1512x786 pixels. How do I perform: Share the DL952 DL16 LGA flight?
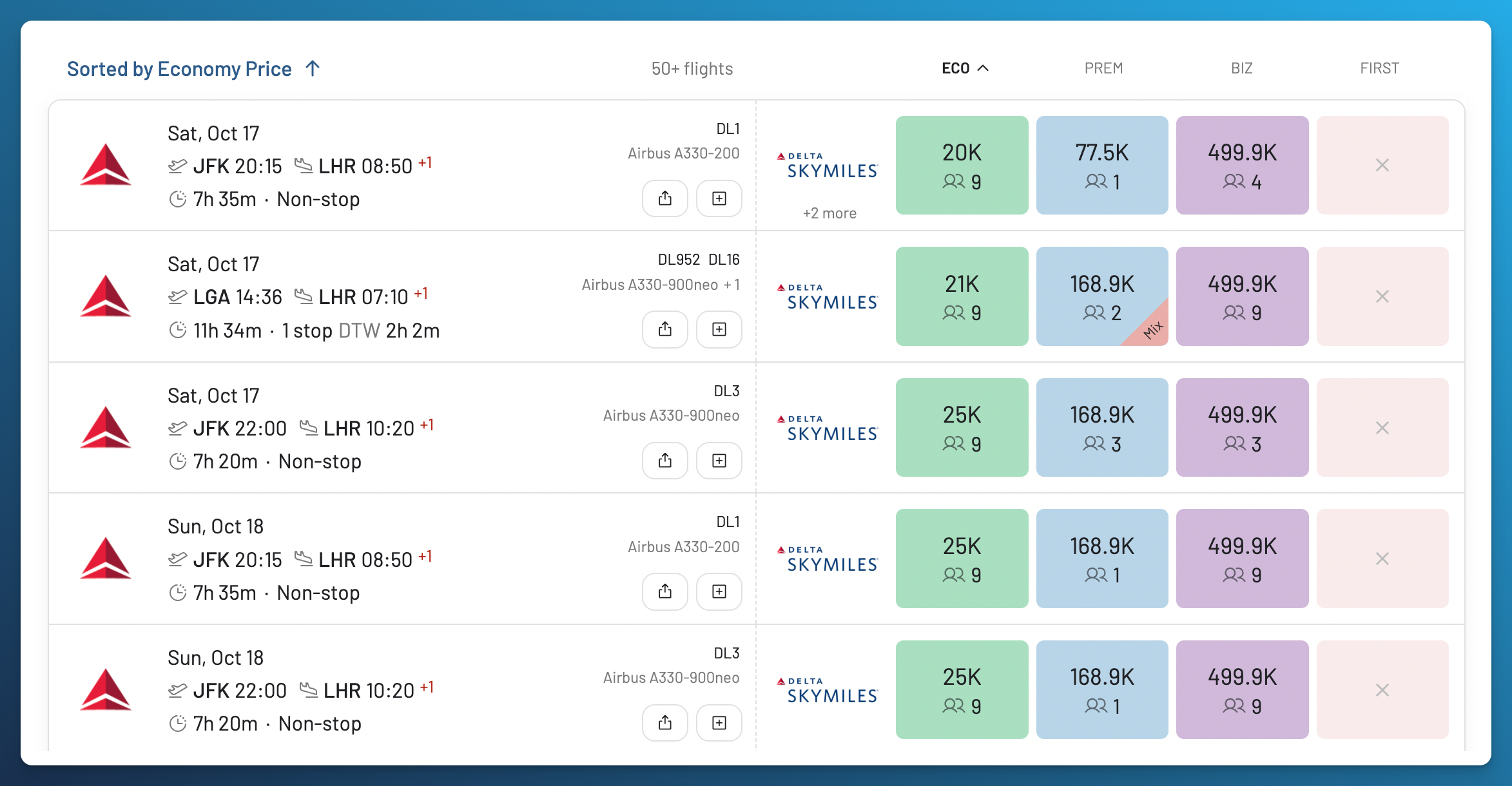click(x=665, y=330)
